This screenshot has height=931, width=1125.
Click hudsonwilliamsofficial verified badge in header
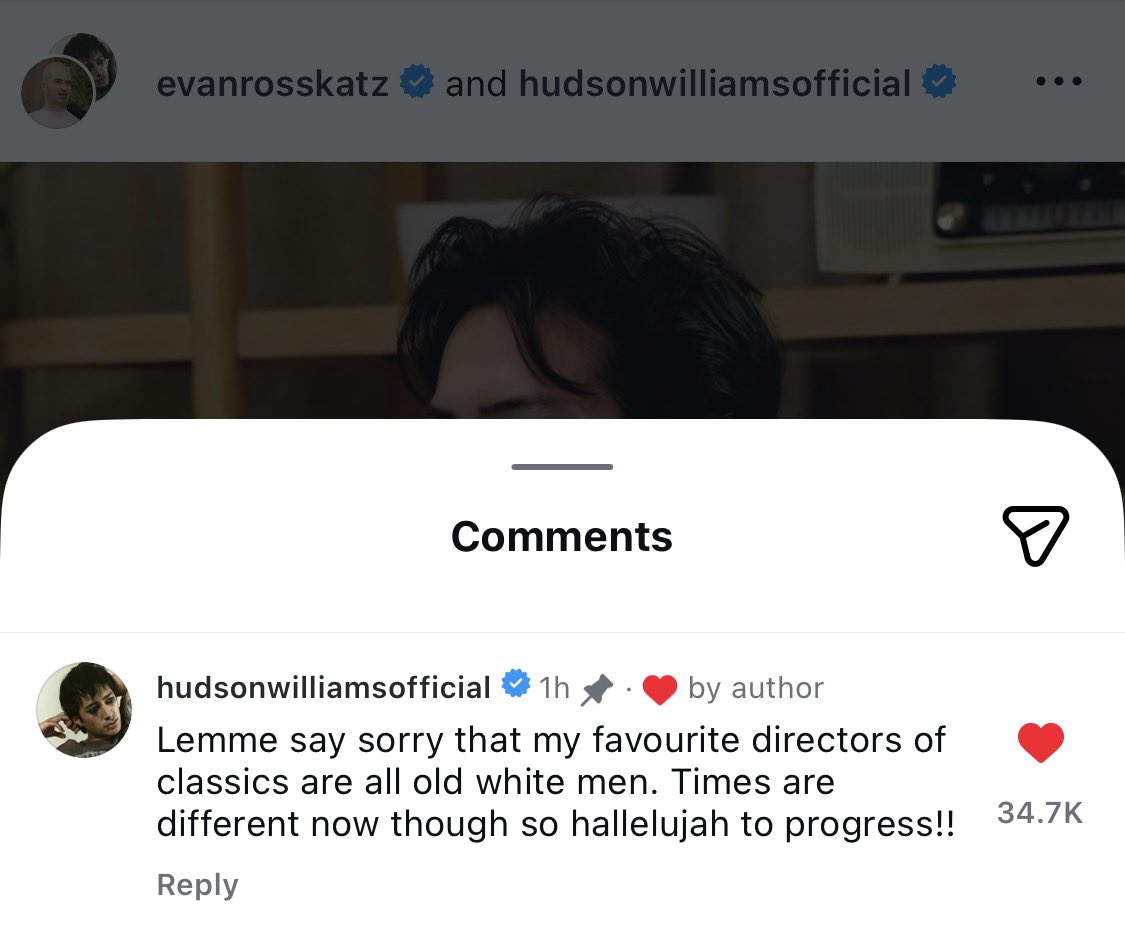938,81
